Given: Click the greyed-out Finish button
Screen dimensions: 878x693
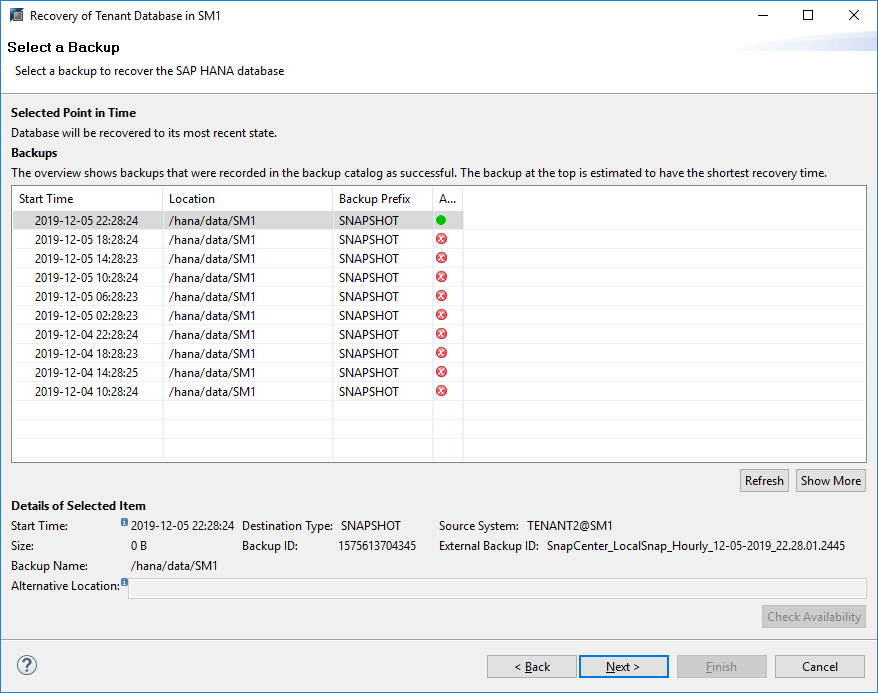Looking at the screenshot, I should click(722, 667).
